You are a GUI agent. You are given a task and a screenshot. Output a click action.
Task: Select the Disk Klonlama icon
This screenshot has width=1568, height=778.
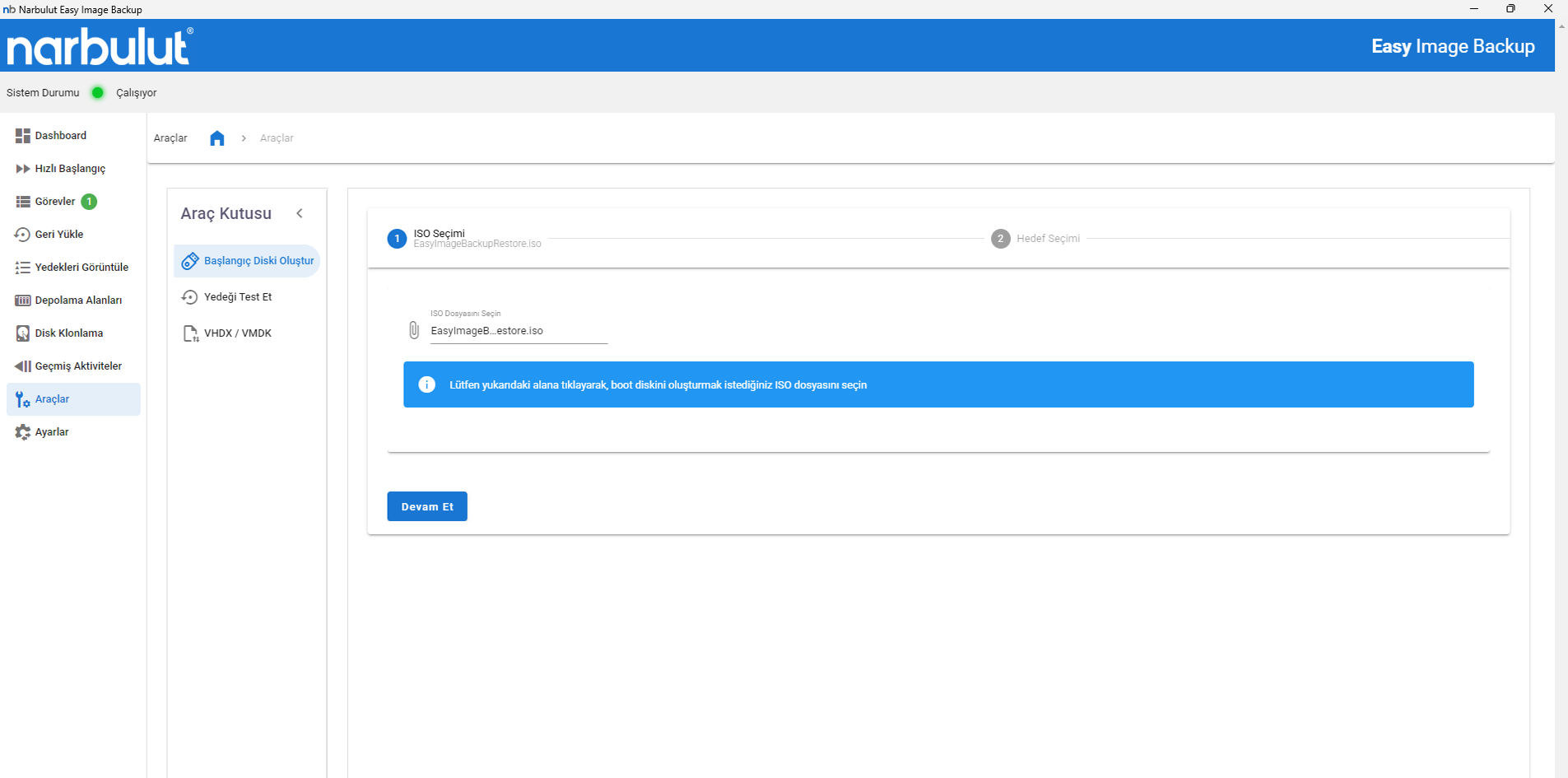(22, 333)
